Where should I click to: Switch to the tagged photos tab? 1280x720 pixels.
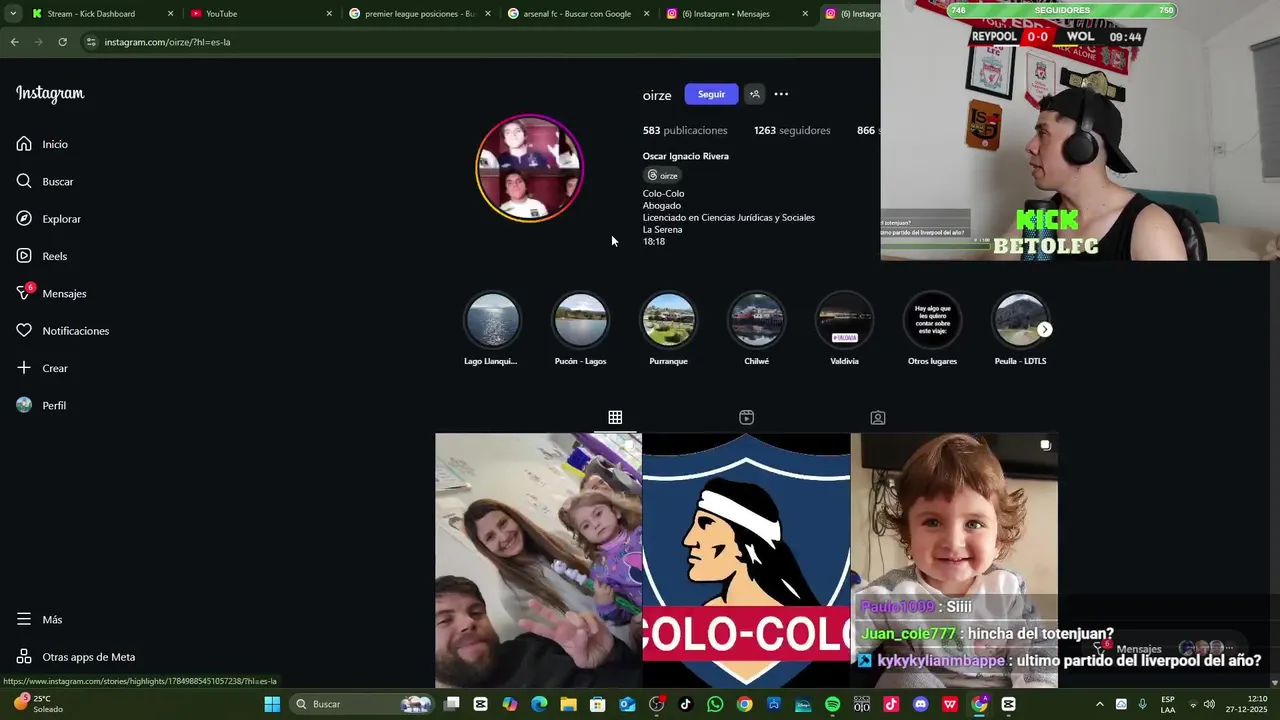(877, 417)
